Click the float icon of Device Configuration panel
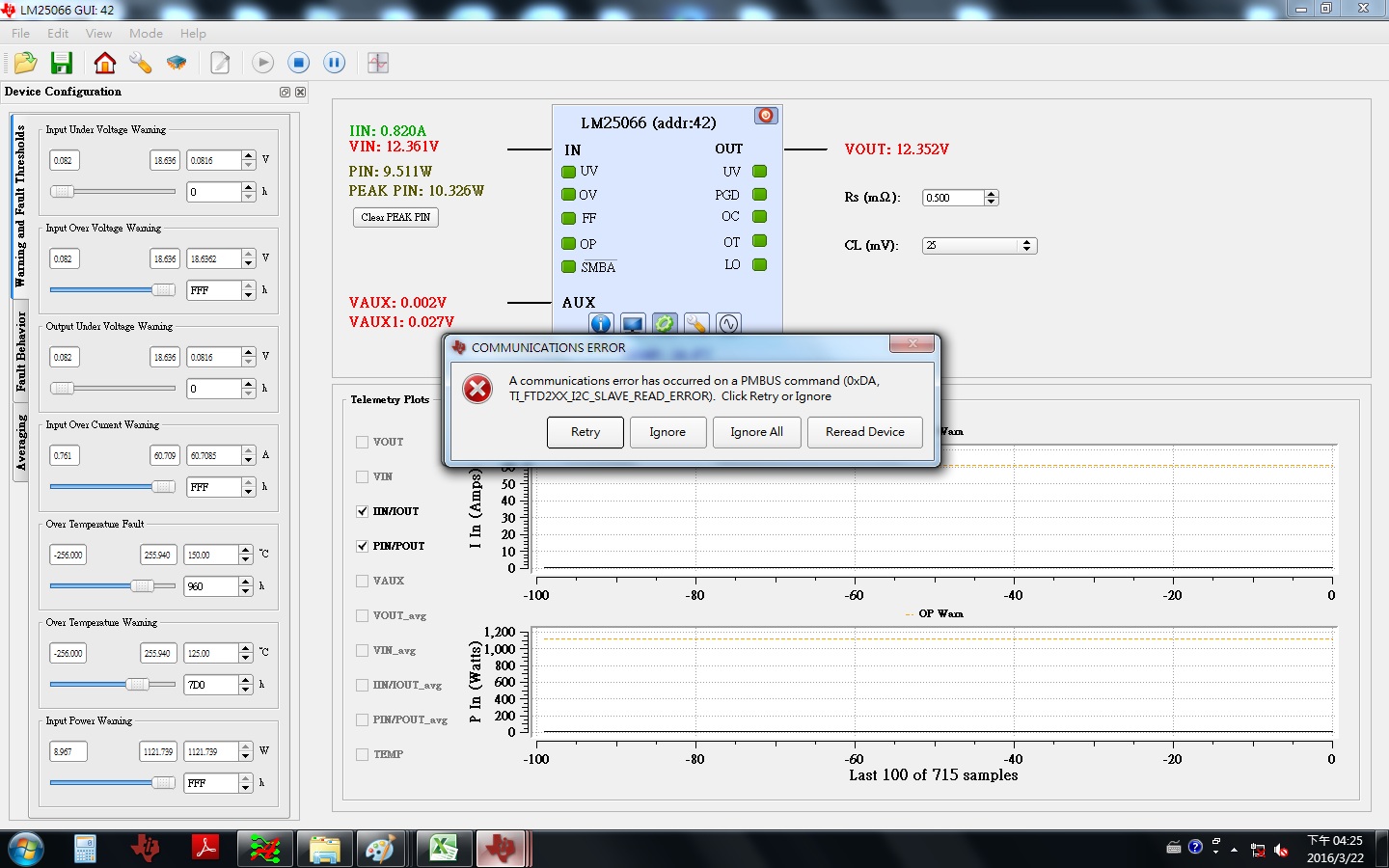Screen dimensions: 1389x868 click(x=285, y=92)
